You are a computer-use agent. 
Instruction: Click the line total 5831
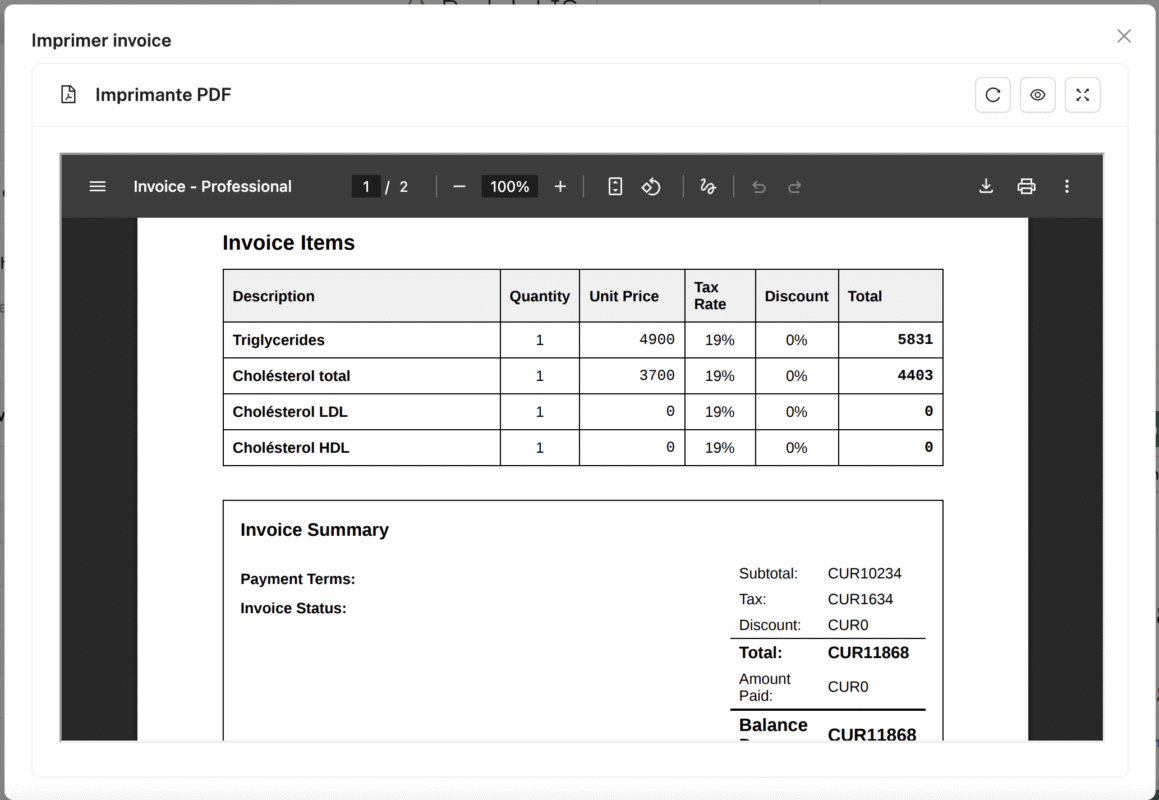click(915, 339)
